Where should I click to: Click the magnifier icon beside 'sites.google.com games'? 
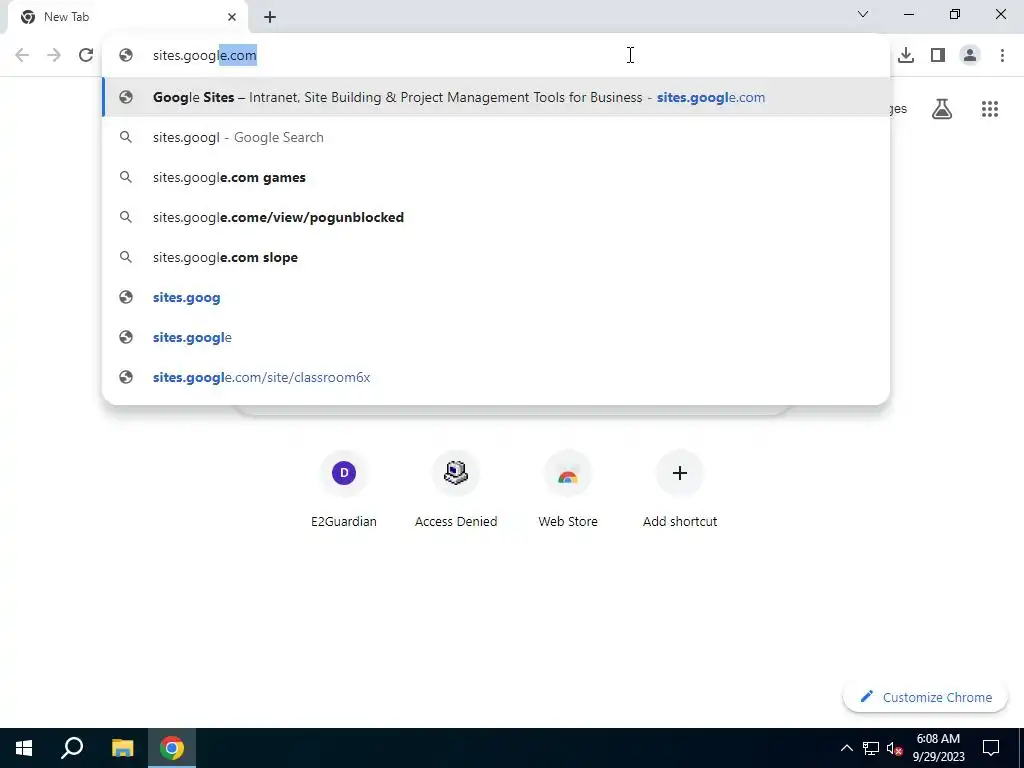pyautogui.click(x=125, y=177)
